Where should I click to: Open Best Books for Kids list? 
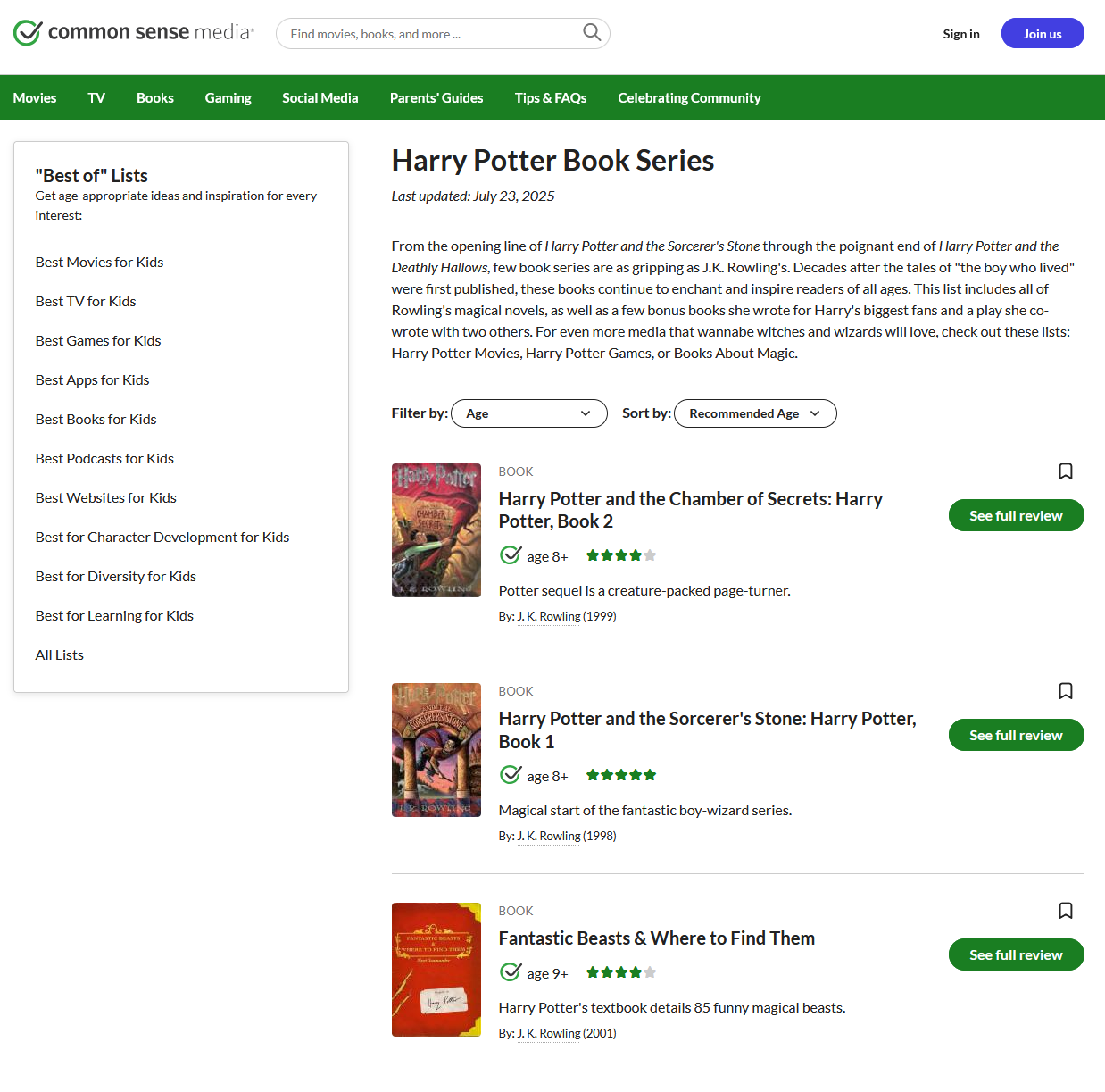point(96,419)
